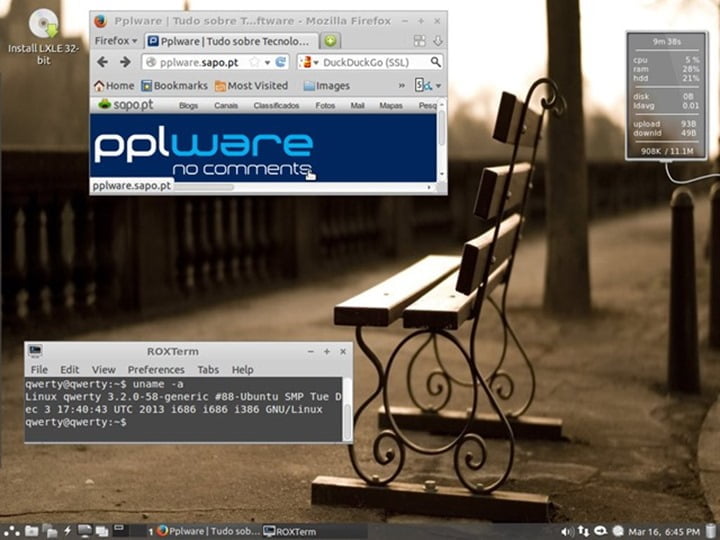The image size is (720, 540).
Task: Open the Images bookmark folder
Action: [326, 85]
